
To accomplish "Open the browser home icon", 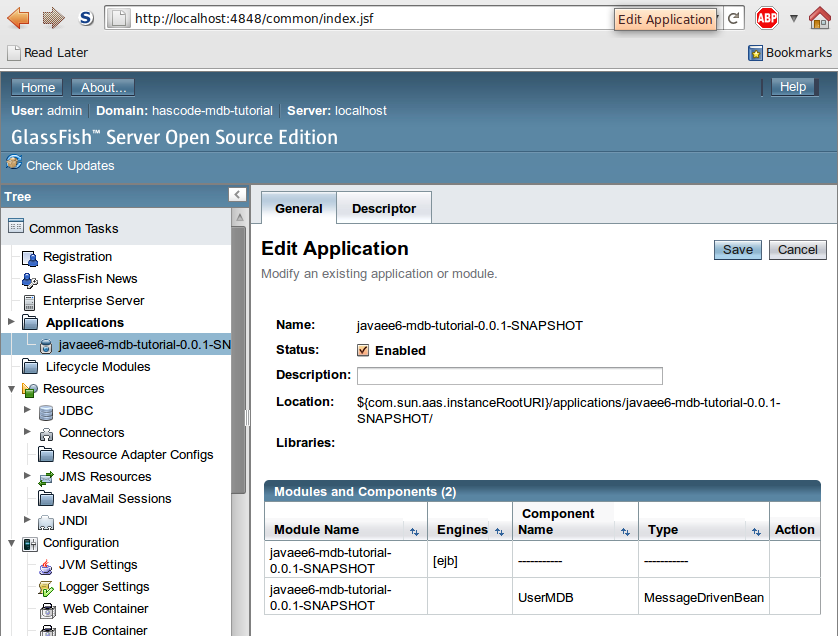I will point(819,18).
